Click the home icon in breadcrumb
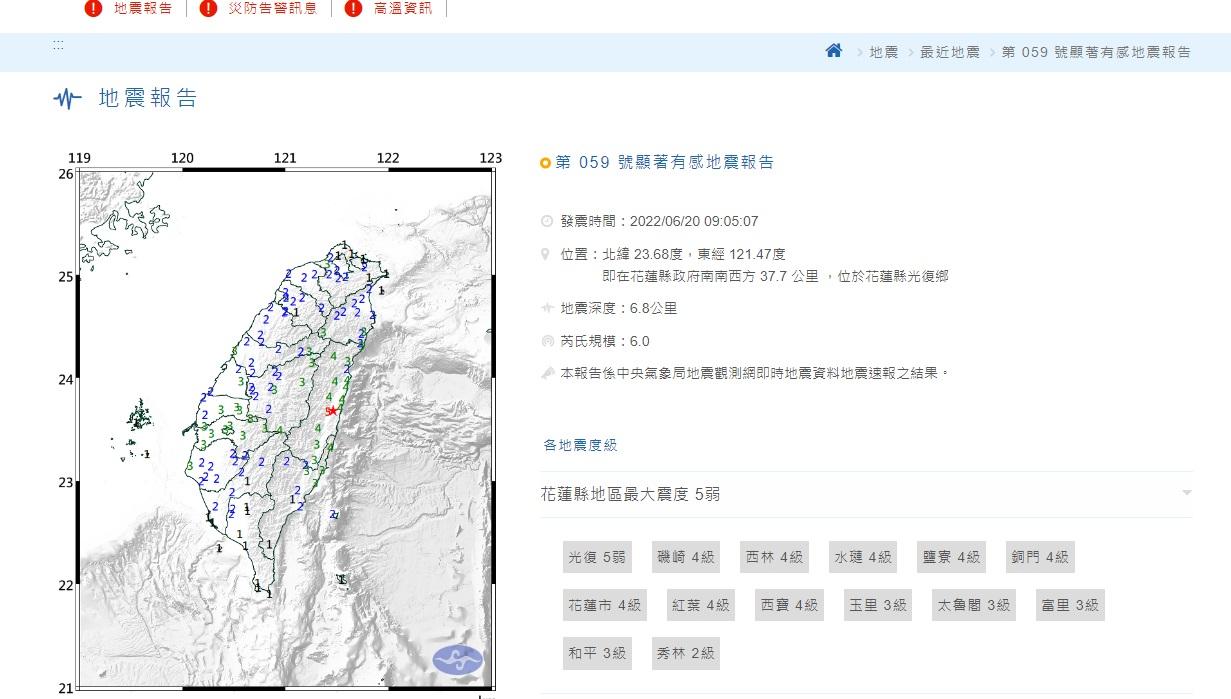Viewport: 1231px width, 699px height. click(833, 51)
